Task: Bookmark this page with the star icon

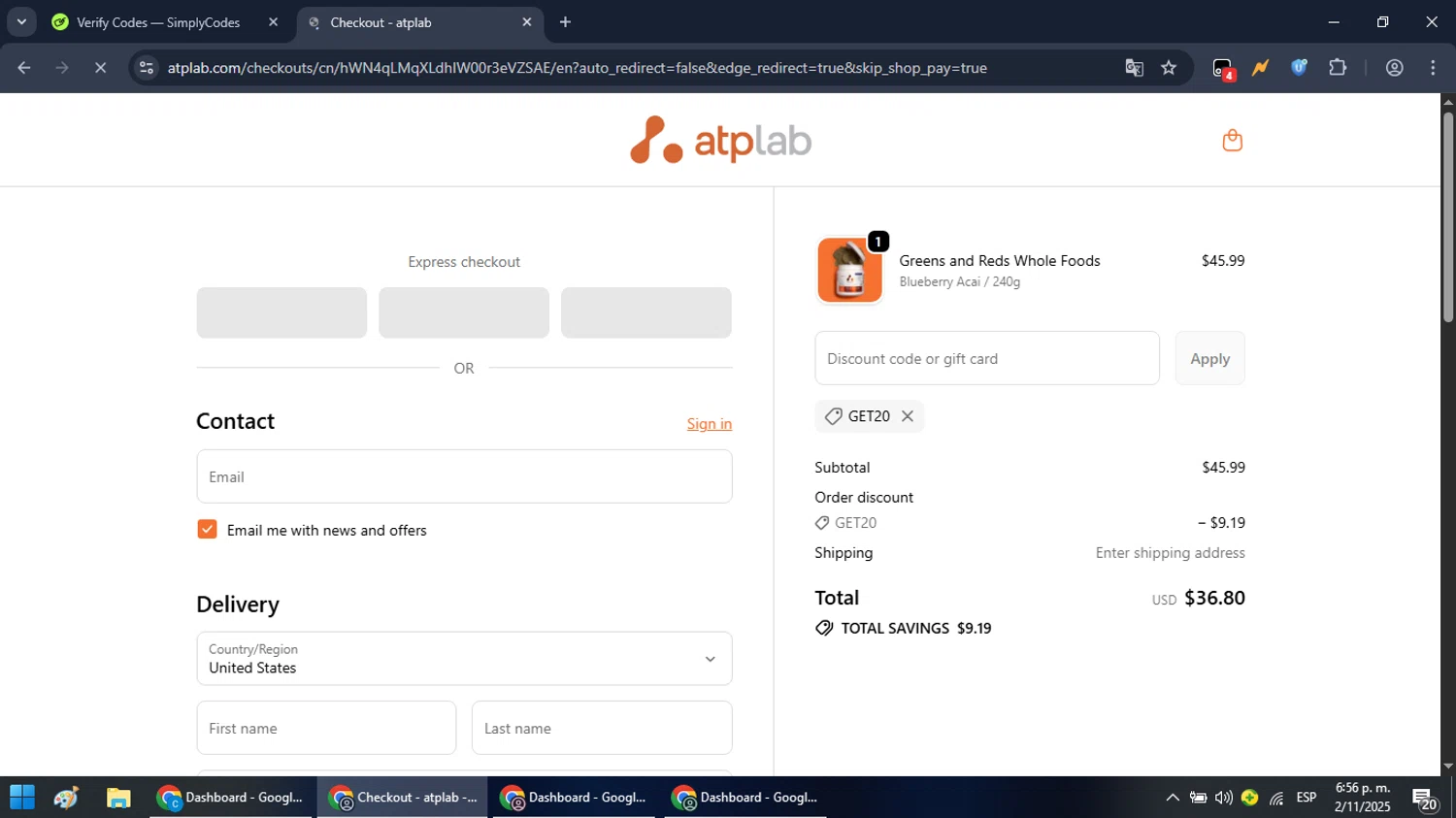Action: [1169, 68]
